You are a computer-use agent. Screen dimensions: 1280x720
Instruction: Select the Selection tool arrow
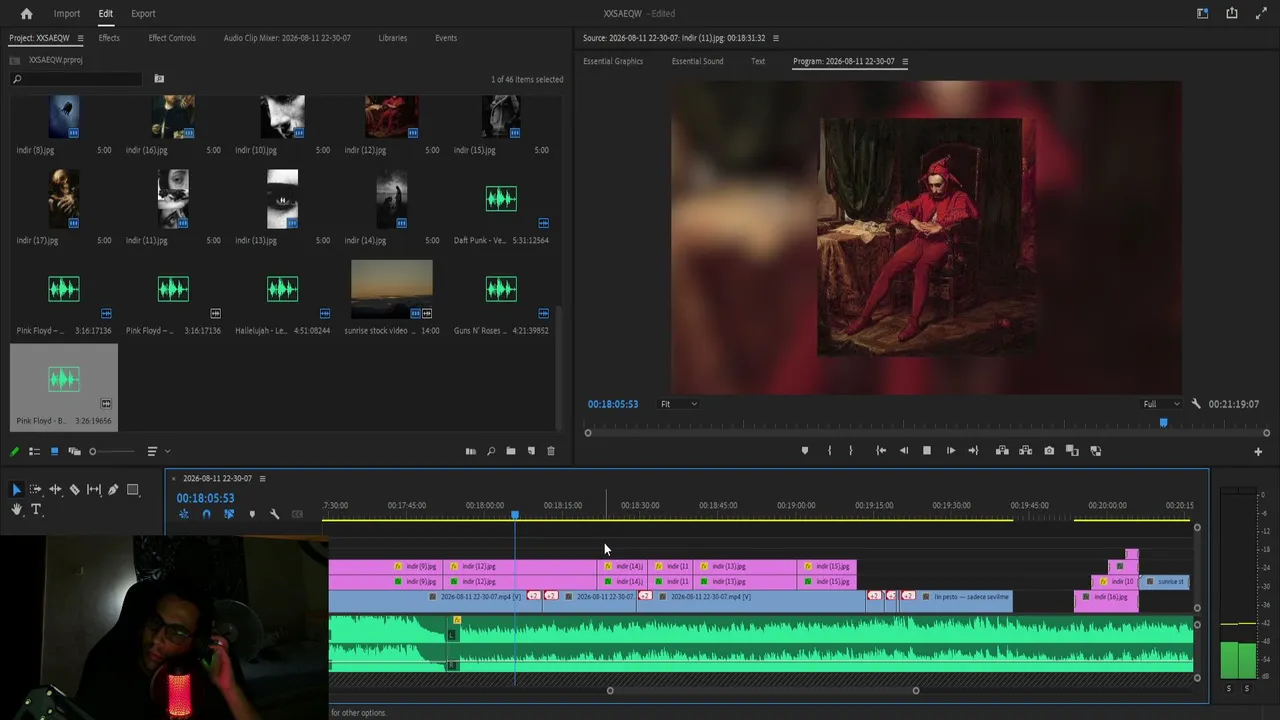pyautogui.click(x=16, y=489)
